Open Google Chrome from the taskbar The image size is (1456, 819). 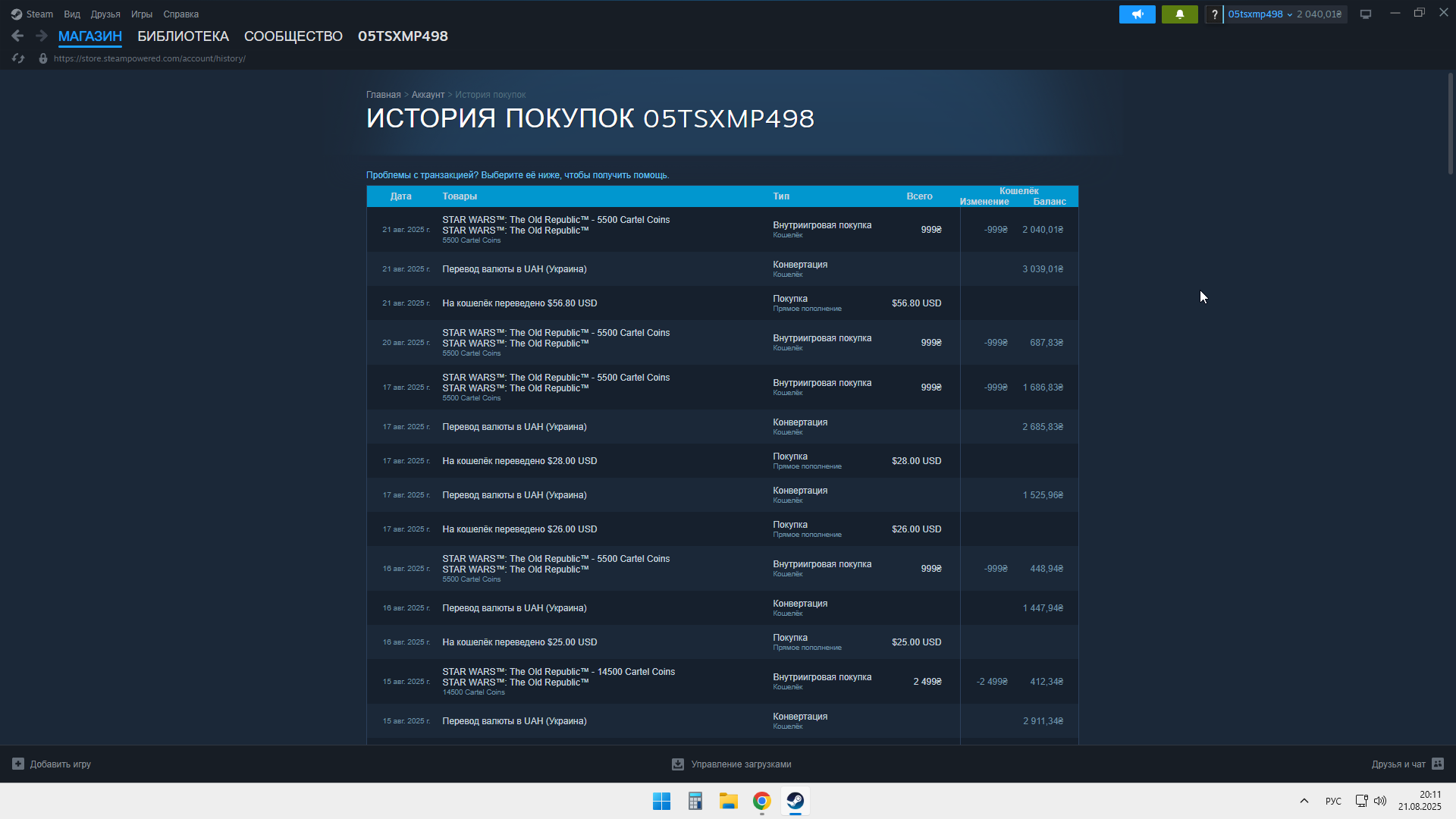coord(761,801)
